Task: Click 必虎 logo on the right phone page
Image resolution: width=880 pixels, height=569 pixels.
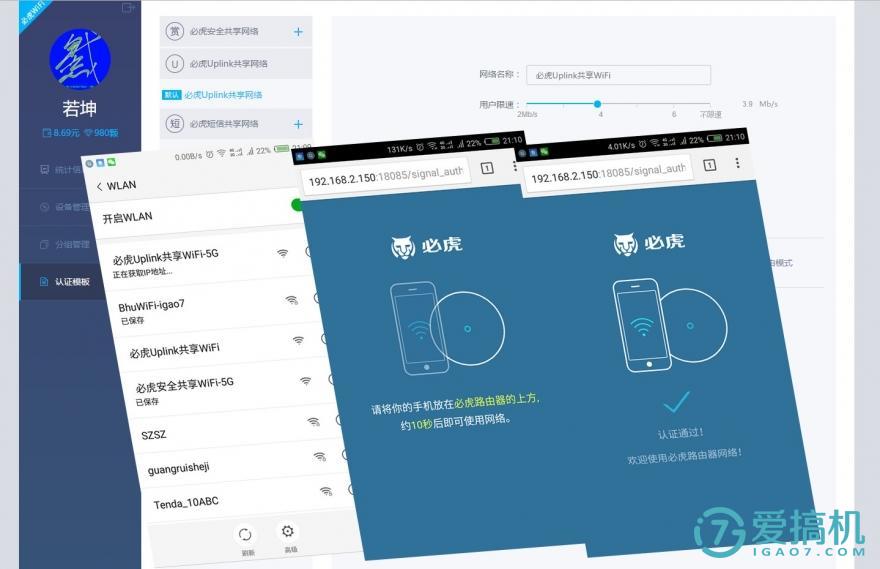Action: (x=649, y=244)
